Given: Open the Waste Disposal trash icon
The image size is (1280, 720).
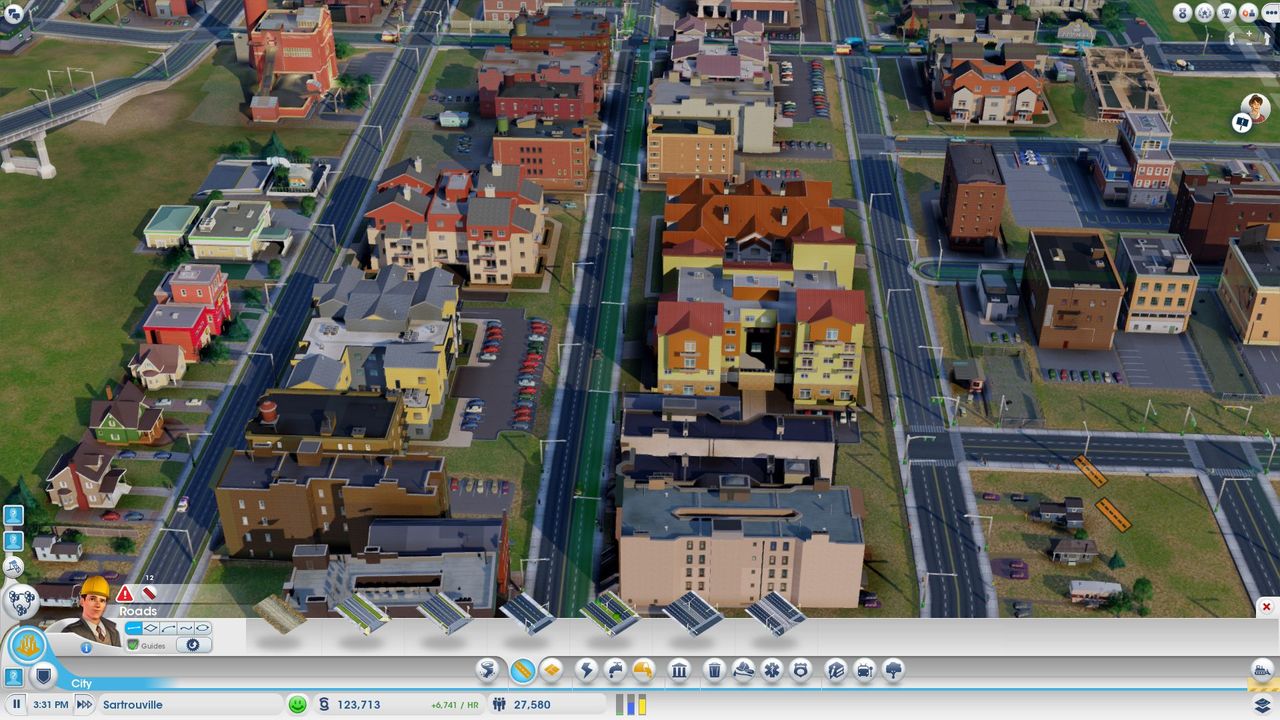Looking at the screenshot, I should 714,670.
